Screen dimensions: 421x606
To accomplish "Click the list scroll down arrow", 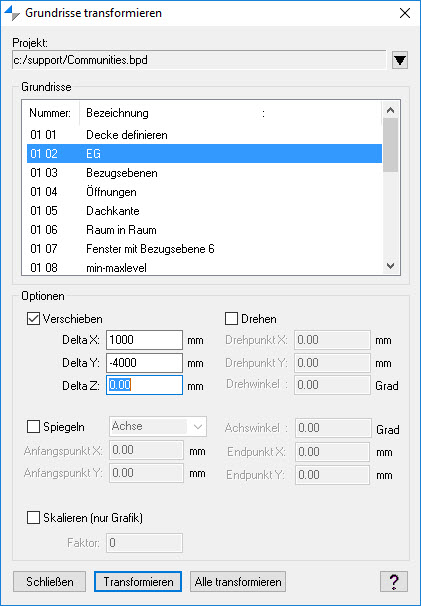I will pyautogui.click(x=390, y=266).
